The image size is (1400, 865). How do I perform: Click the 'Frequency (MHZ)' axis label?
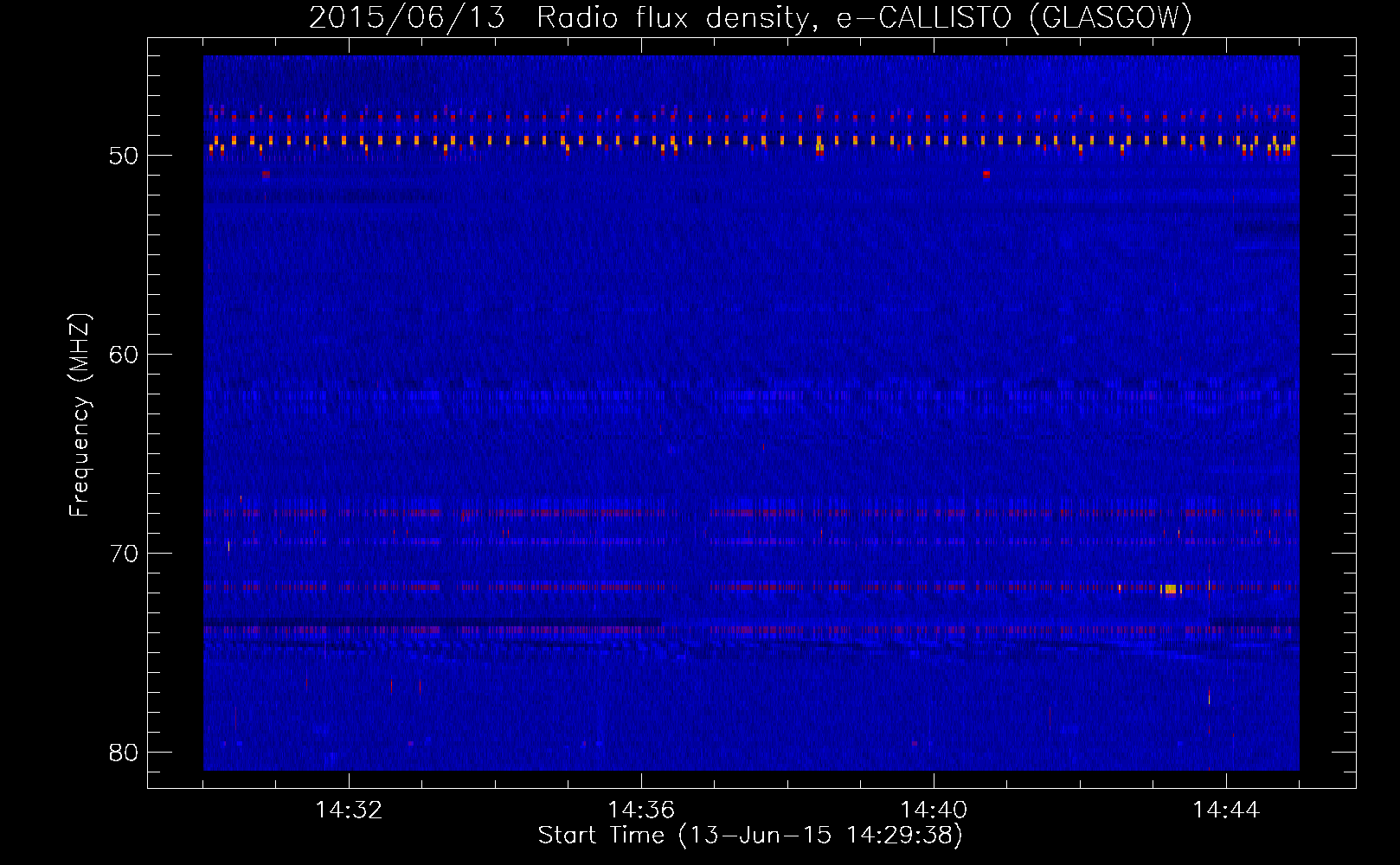(80, 415)
